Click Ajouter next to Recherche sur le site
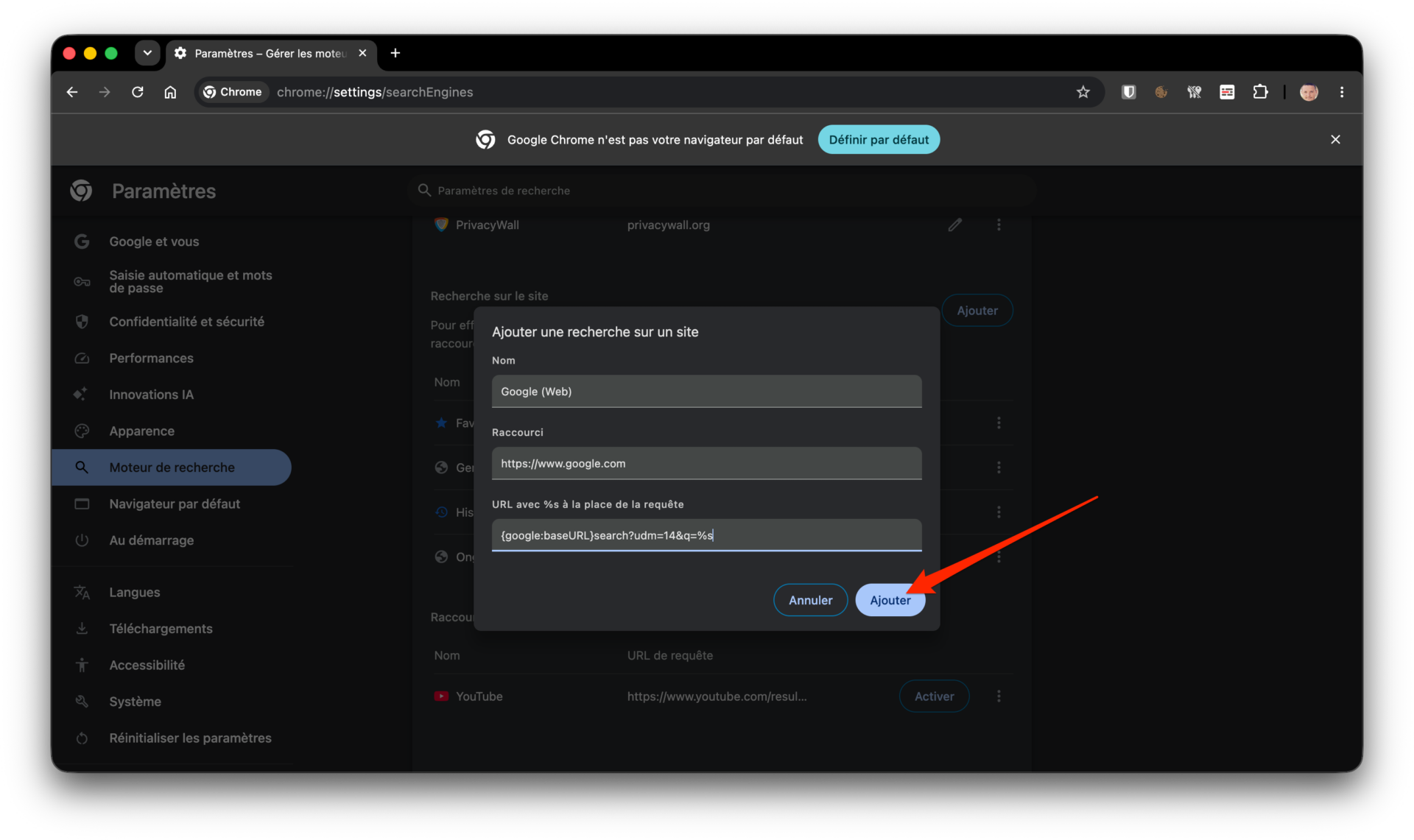 977,311
